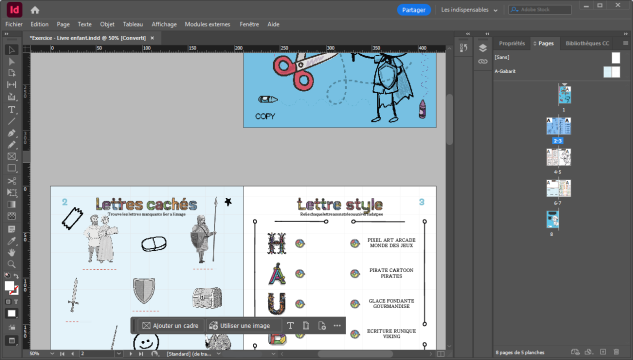Image resolution: width=633 pixels, height=360 pixels.
Task: Click the Partager button
Action: (x=414, y=10)
